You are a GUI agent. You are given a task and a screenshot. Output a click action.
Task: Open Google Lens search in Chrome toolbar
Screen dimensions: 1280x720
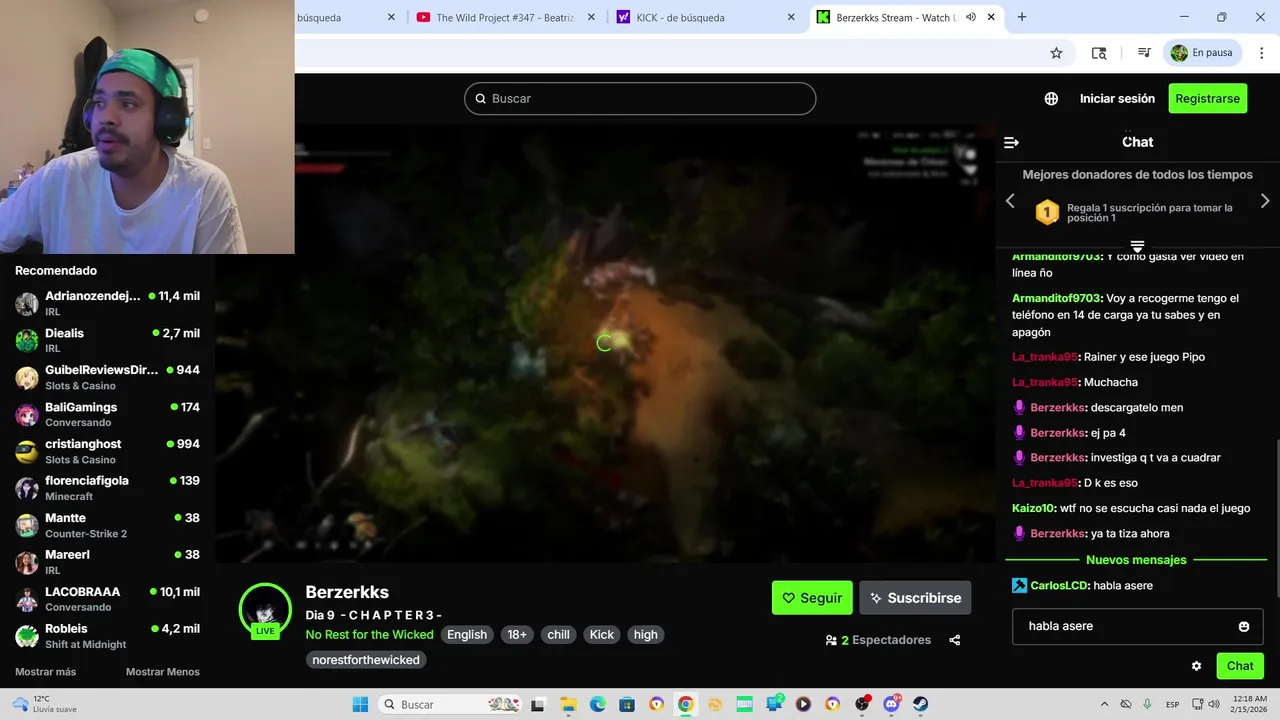tap(1099, 53)
